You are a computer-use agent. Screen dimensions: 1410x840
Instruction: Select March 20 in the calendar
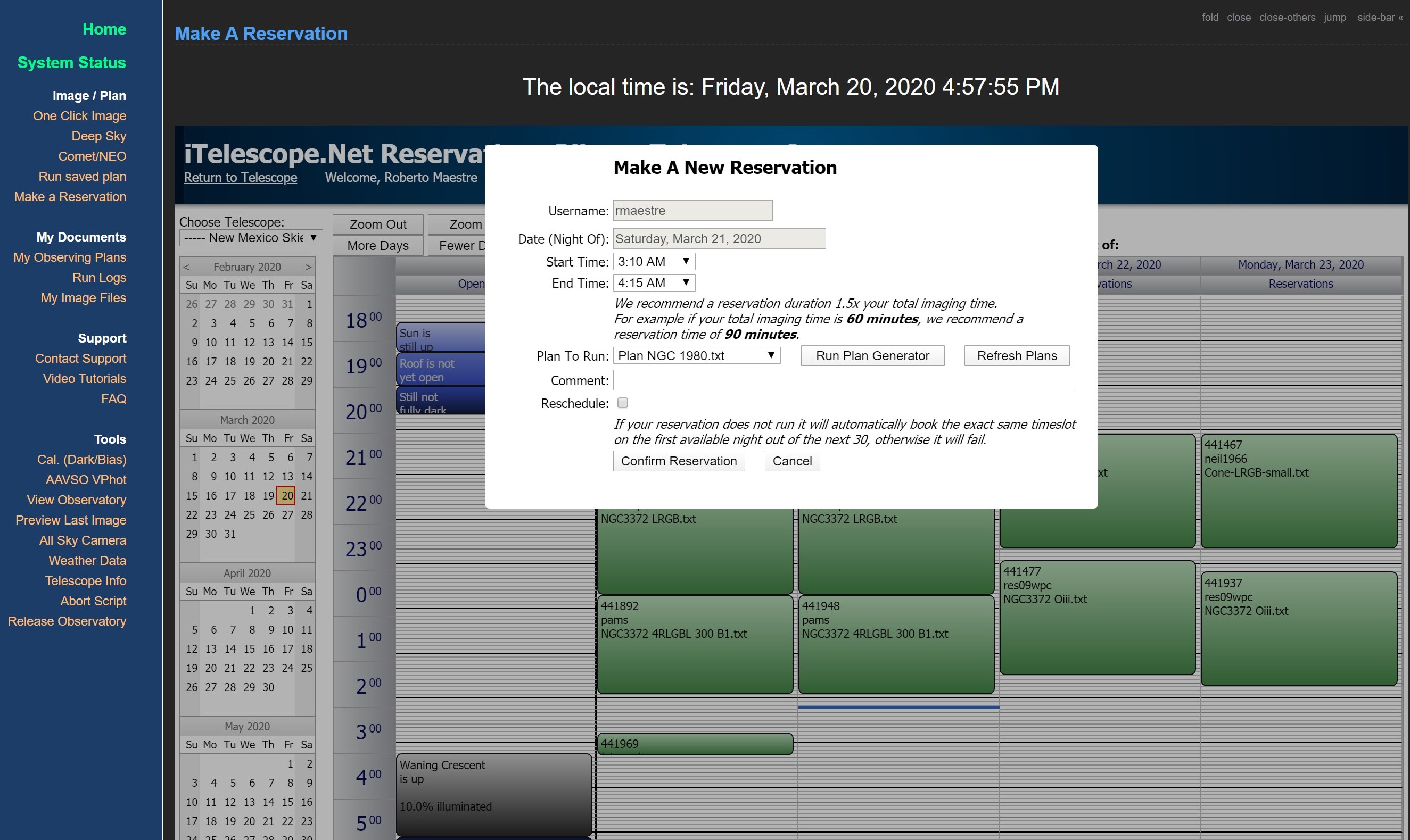[x=287, y=495]
